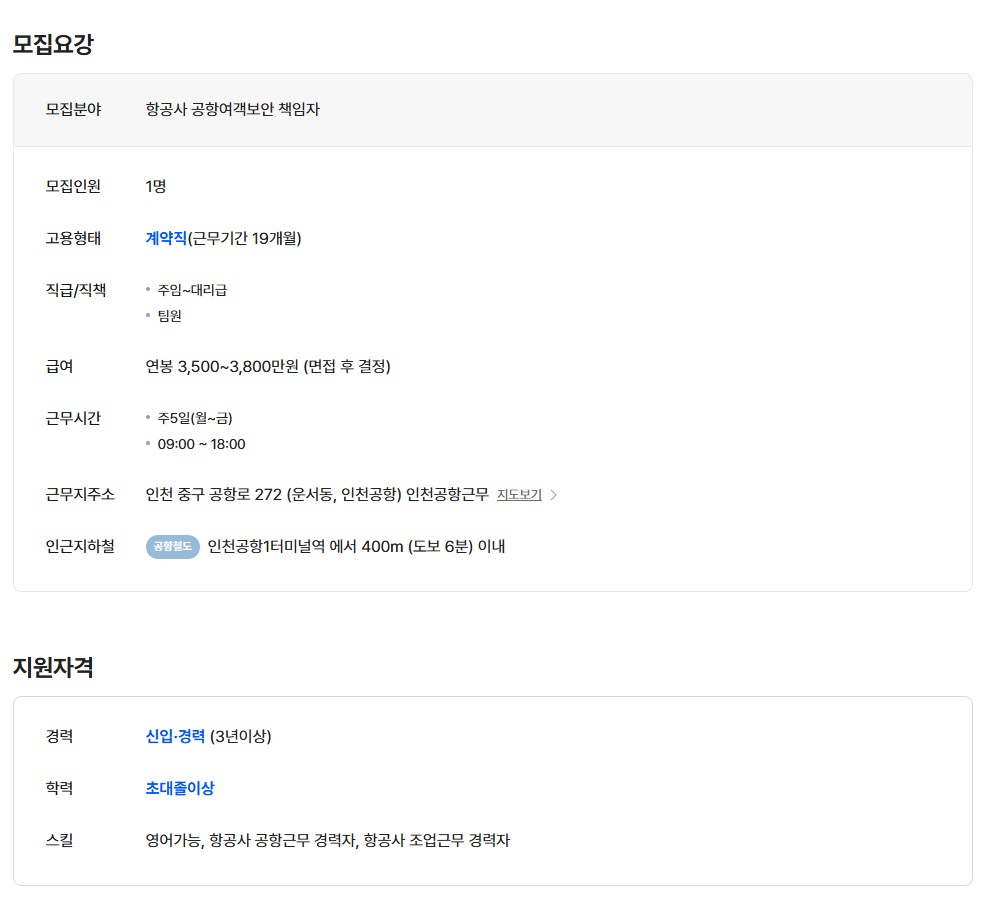Click the 주5일(월~금) bullet item
987x901 pixels.
[195, 418]
